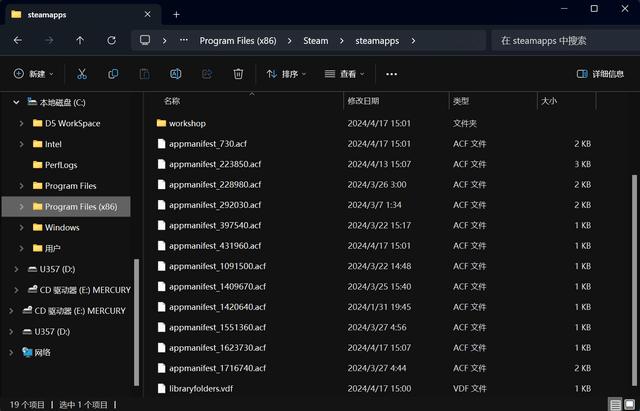This screenshot has width=640, height=411.
Task: Click the workshop folder icon
Action: click(161, 123)
